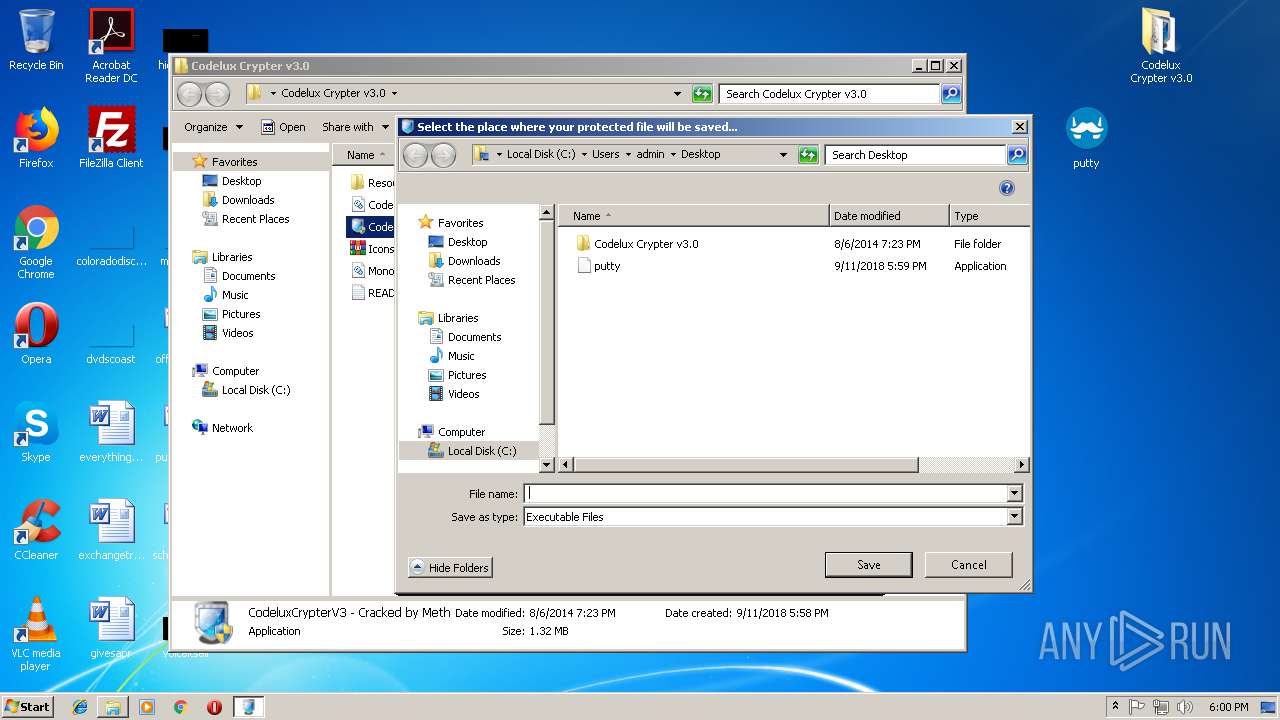Select Music library in save dialog

[x=461, y=356]
